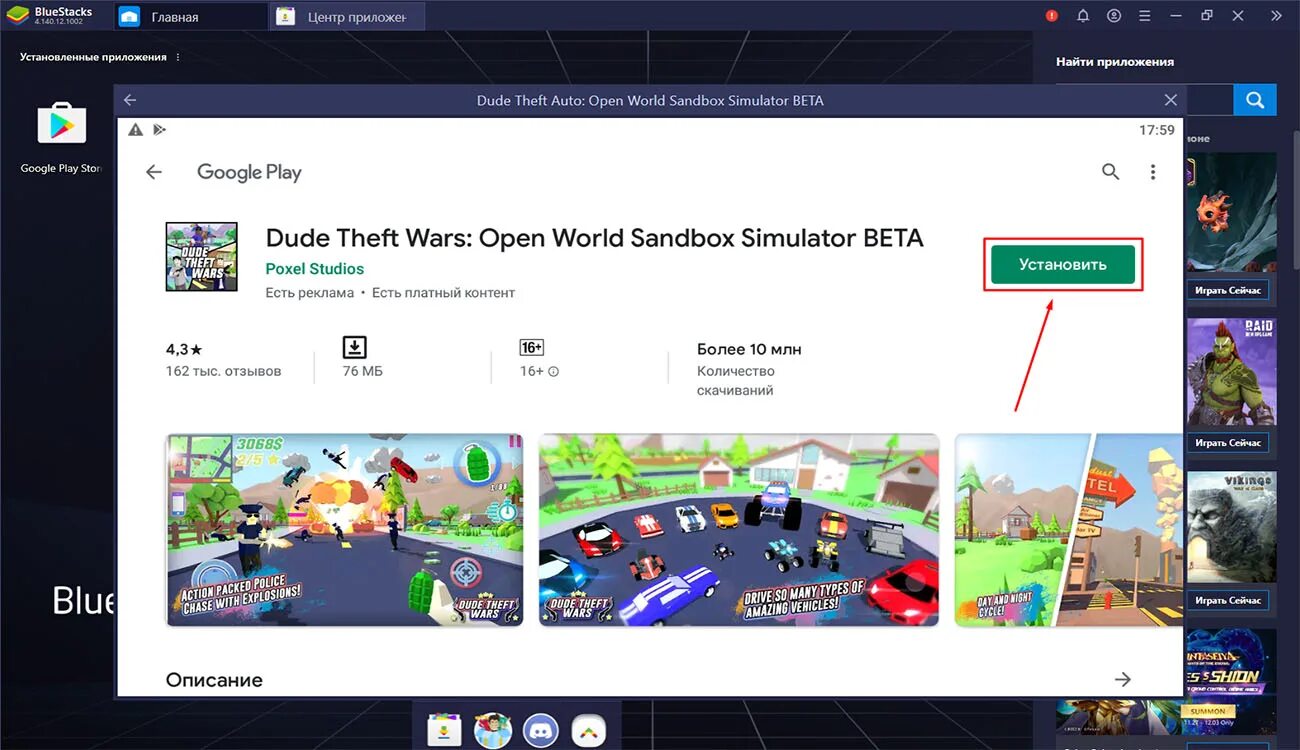
Task: Click '162 тыс. отзывов' reviews count
Action: (223, 371)
